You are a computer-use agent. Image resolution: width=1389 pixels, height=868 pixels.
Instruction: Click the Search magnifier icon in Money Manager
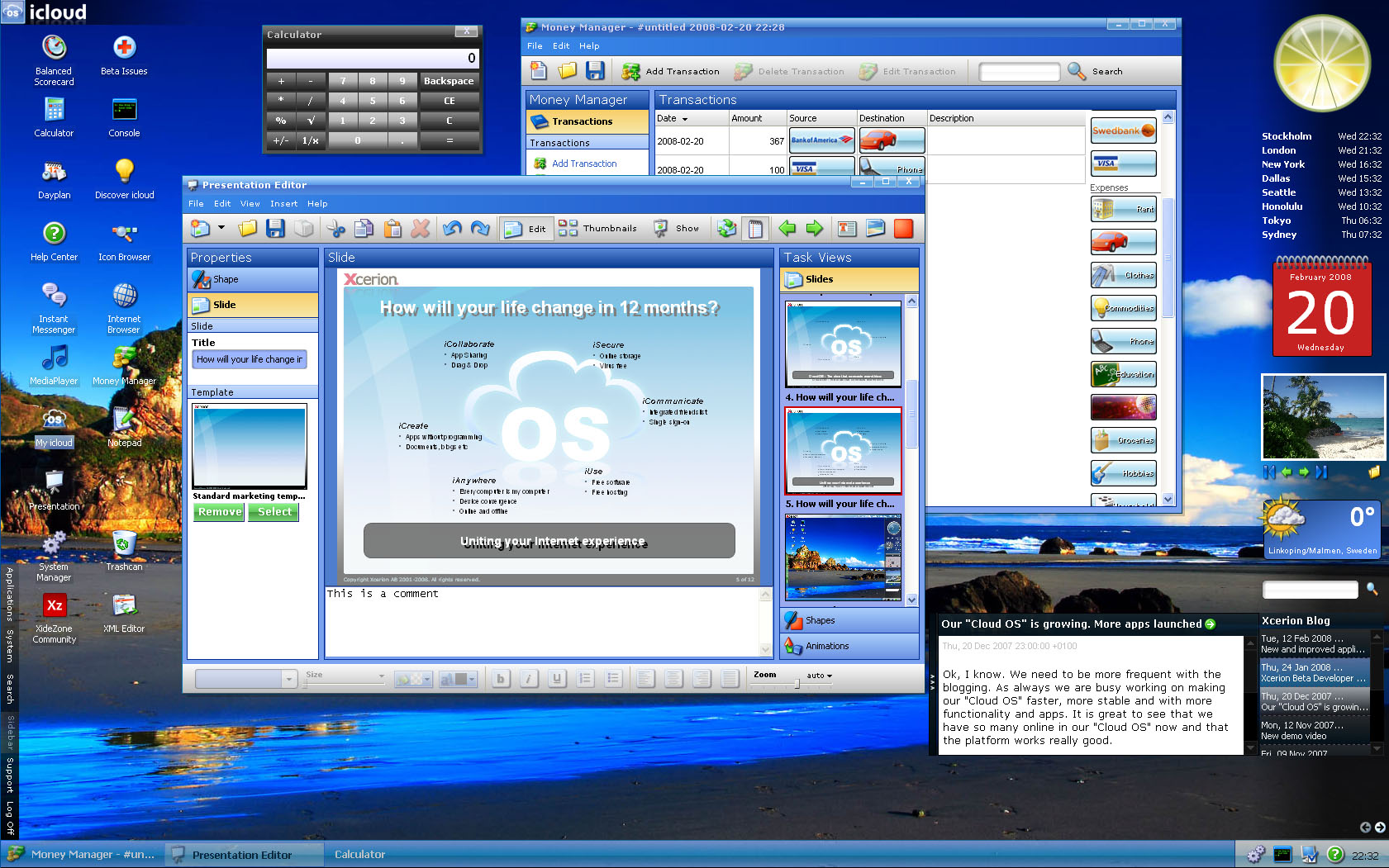coord(1076,72)
